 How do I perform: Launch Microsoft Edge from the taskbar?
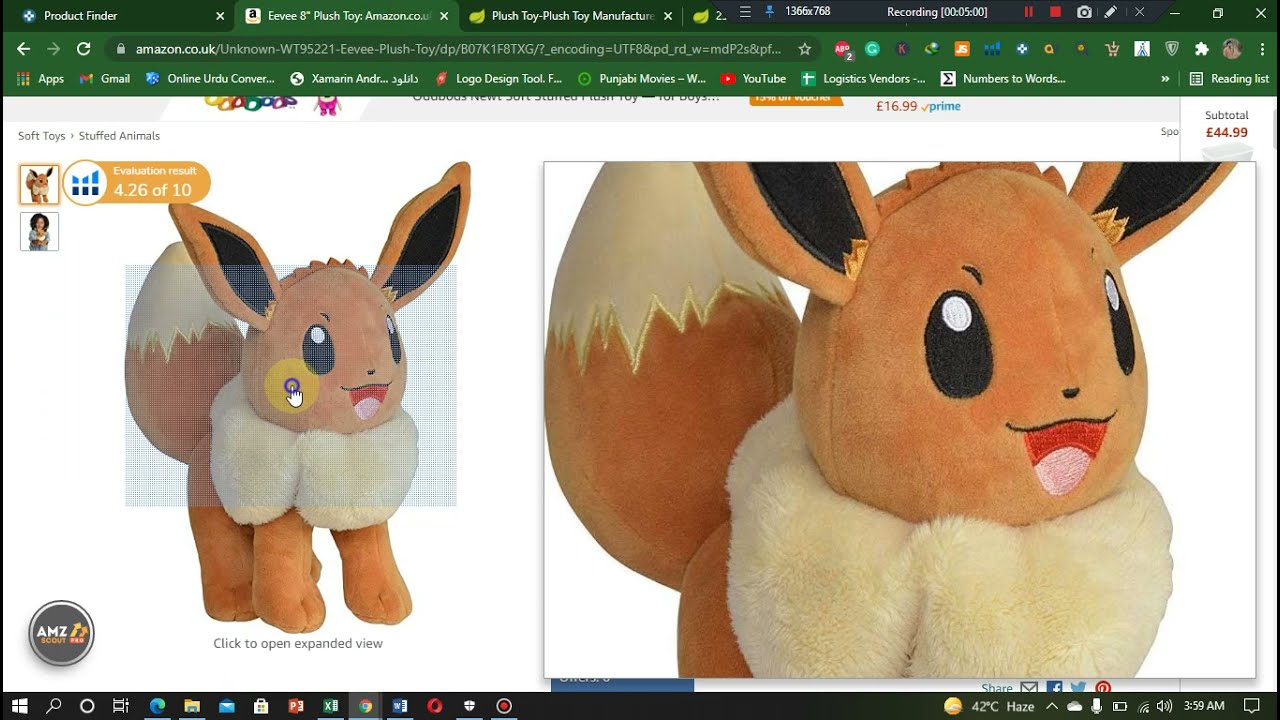click(157, 706)
